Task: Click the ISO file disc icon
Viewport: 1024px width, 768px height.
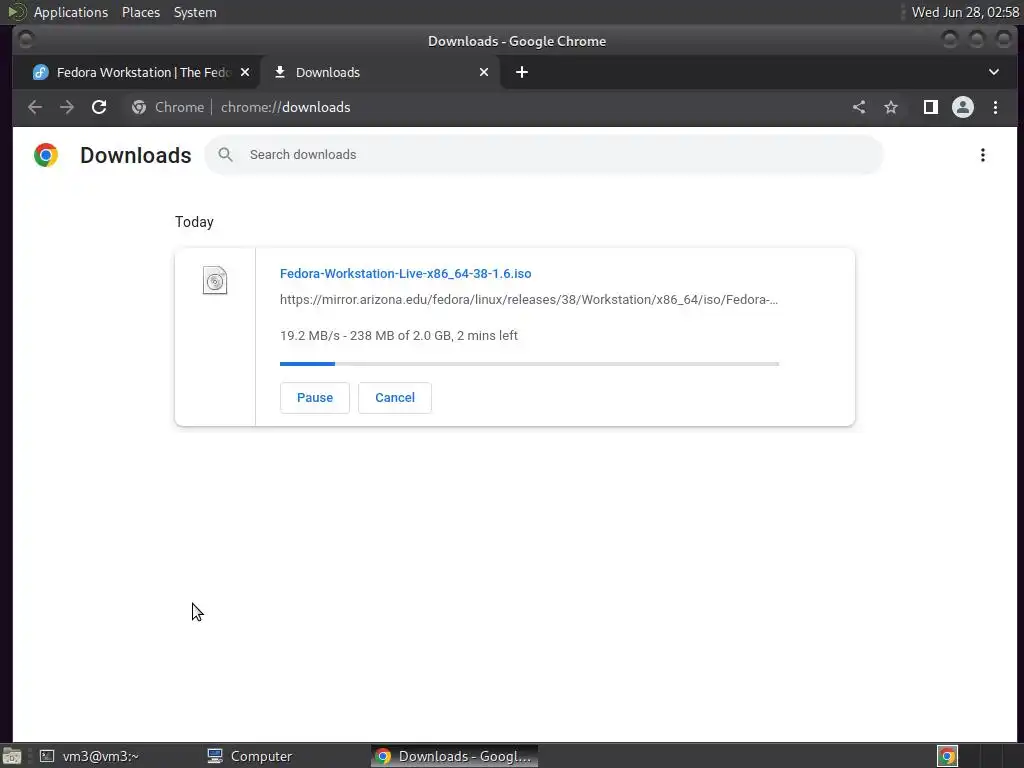Action: 215,280
